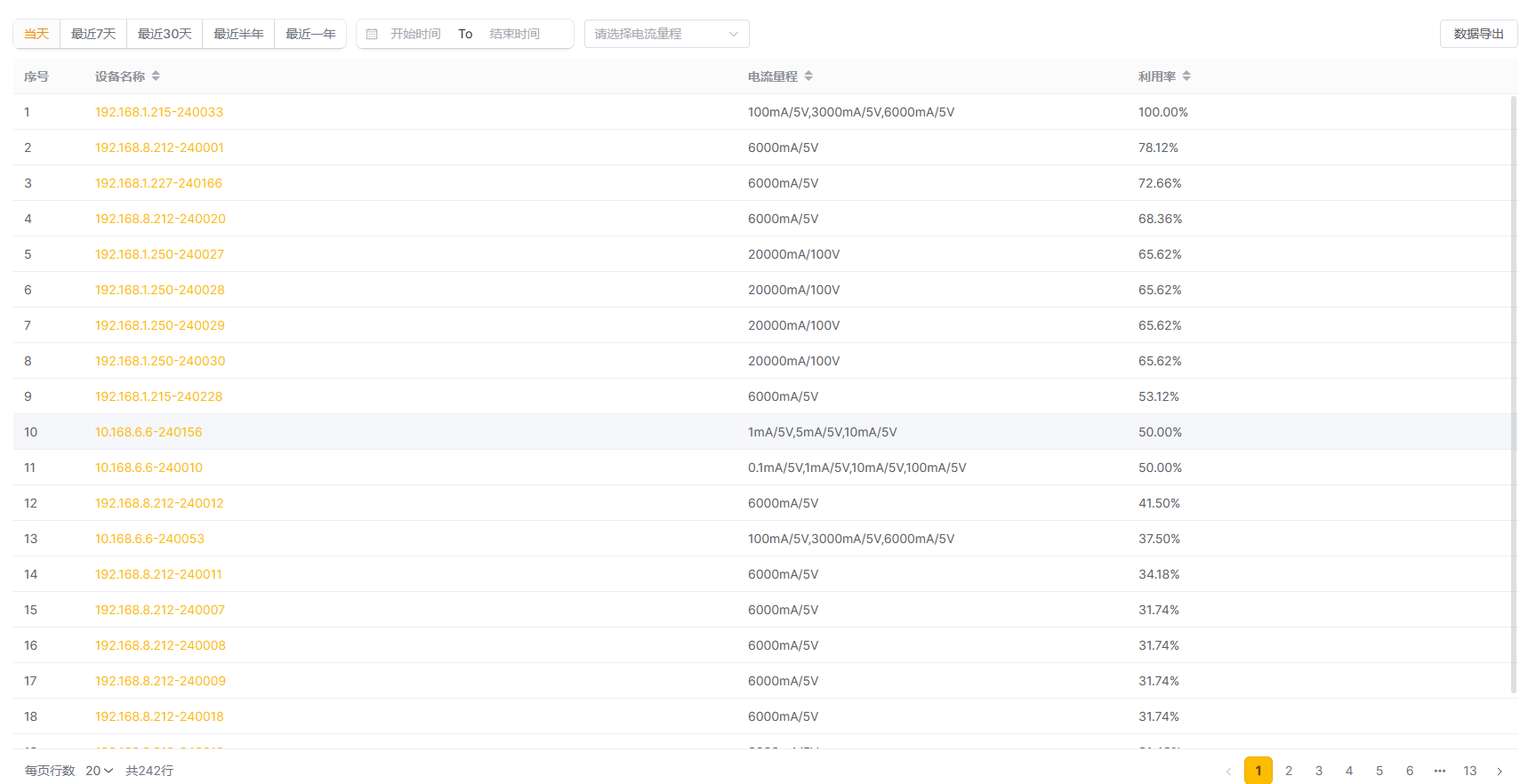Image resolution: width=1520 pixels, height=784 pixels.
Task: Click the 72.66% utilization value
Action: [1160, 183]
